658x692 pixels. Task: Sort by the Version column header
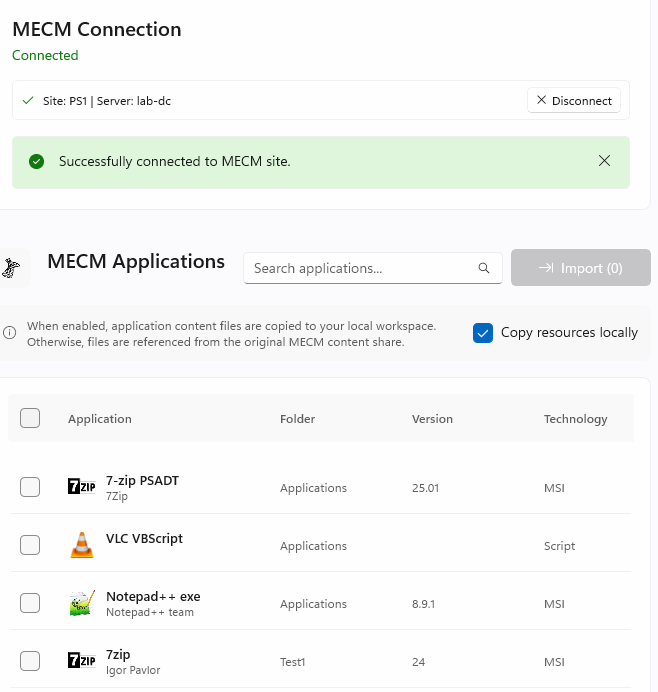click(432, 419)
